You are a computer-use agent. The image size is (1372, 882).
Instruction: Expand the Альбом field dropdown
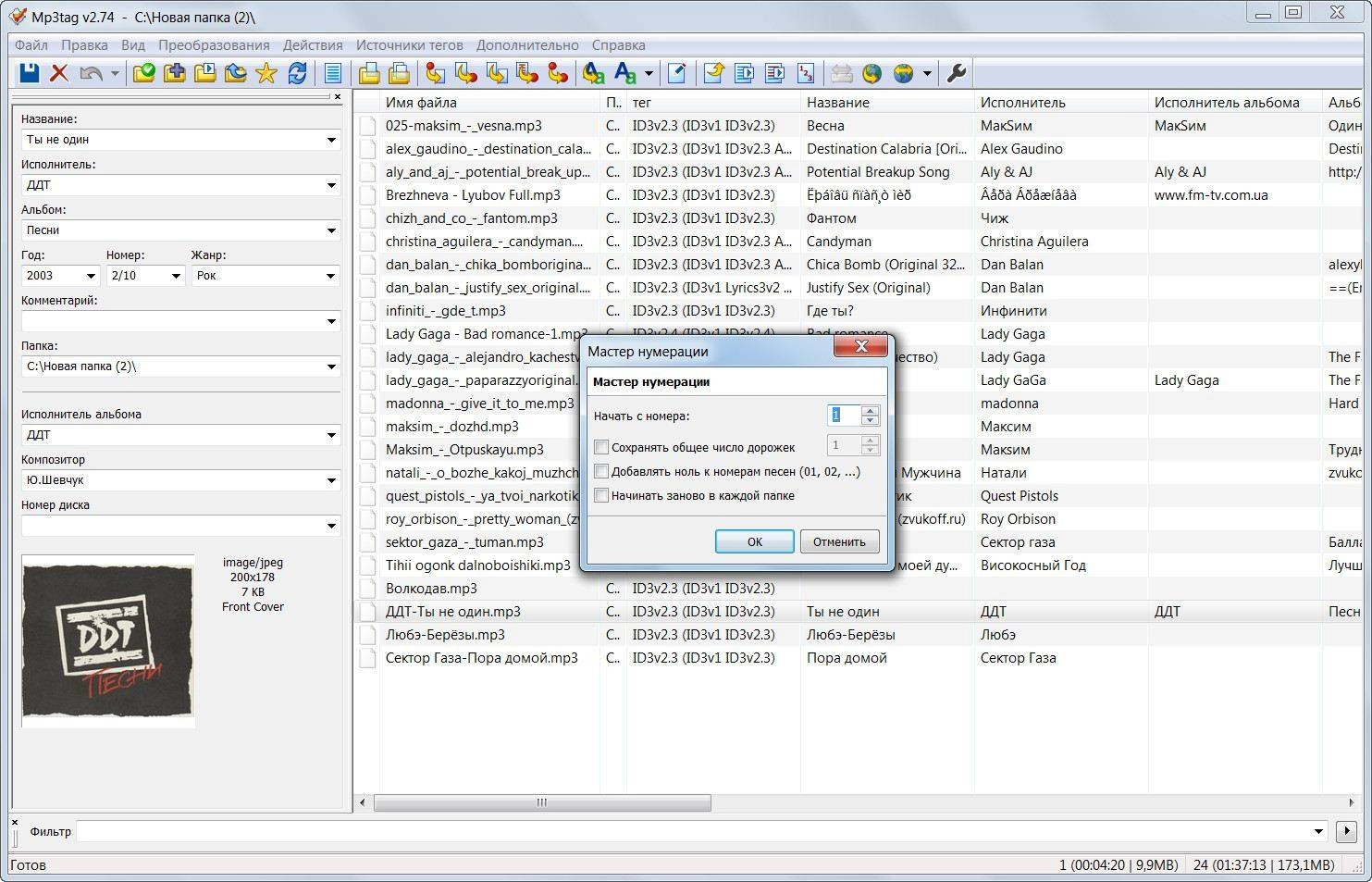(x=331, y=230)
